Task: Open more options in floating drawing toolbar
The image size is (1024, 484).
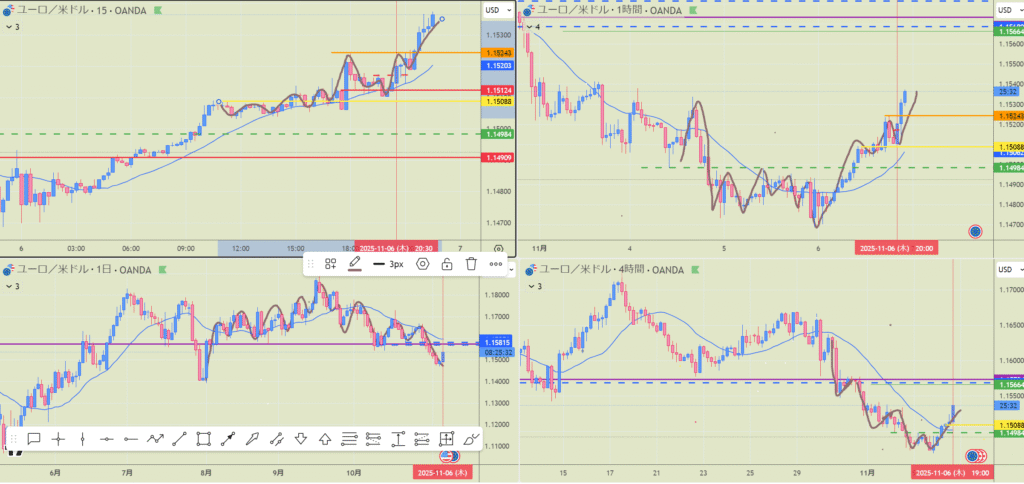Action: pyautogui.click(x=496, y=264)
